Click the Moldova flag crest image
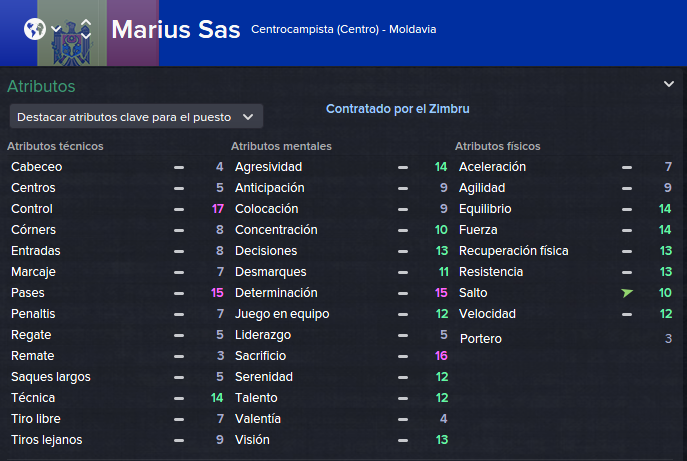This screenshot has width=687, height=461. (x=71, y=43)
